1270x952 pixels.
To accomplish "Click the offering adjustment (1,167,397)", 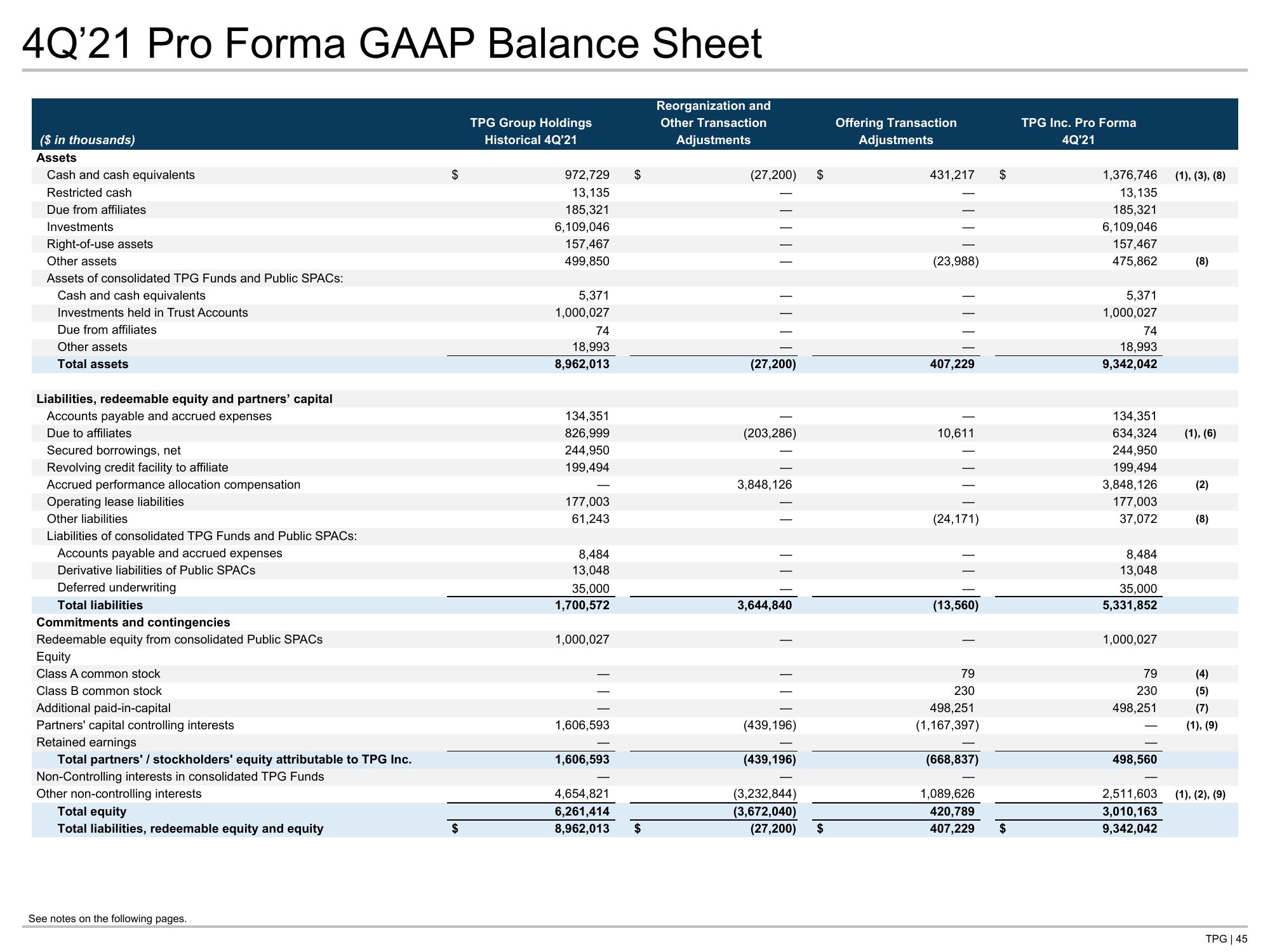I will pyautogui.click(x=947, y=725).
